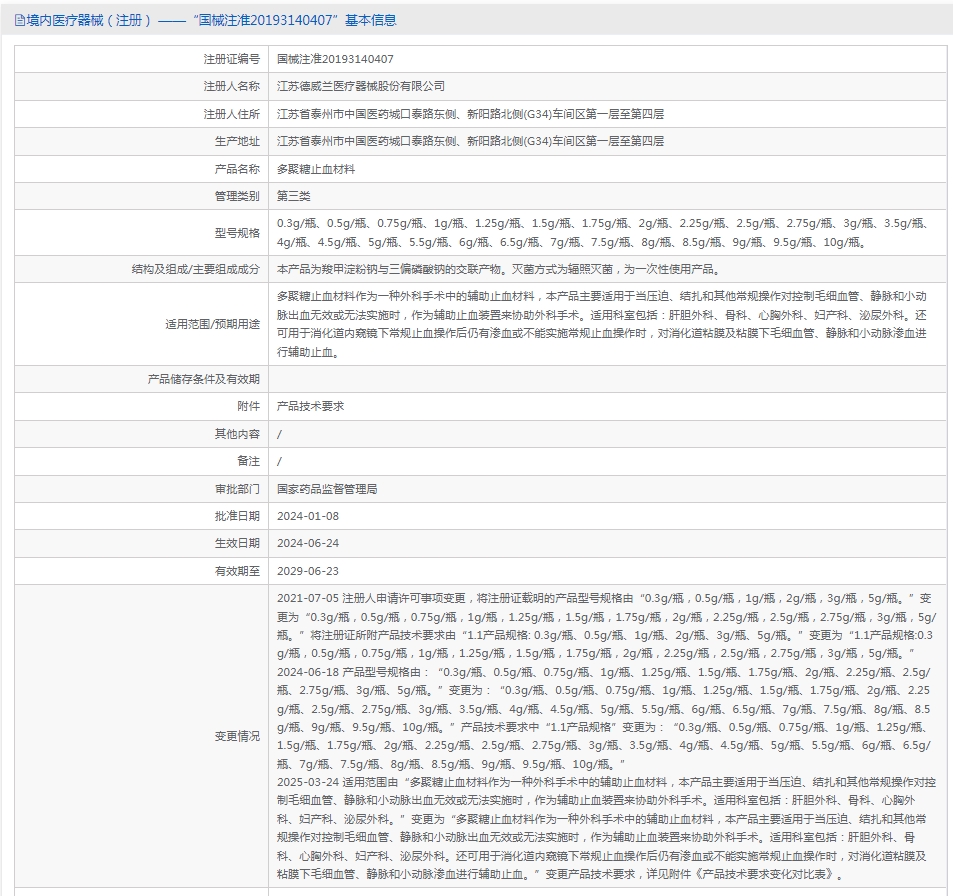
Task: Click the 产品储存条件及有效期 label
Action: 204,379
